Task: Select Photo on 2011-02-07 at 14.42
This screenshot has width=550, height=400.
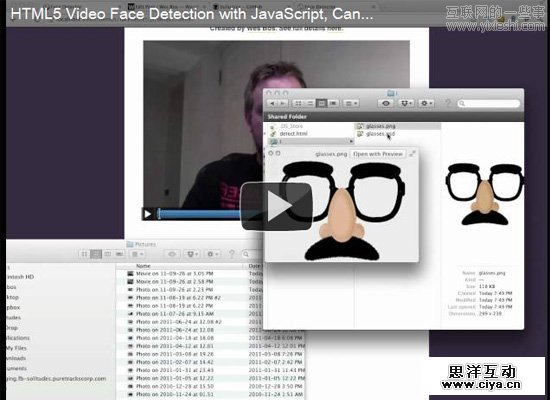Action: 175,362
